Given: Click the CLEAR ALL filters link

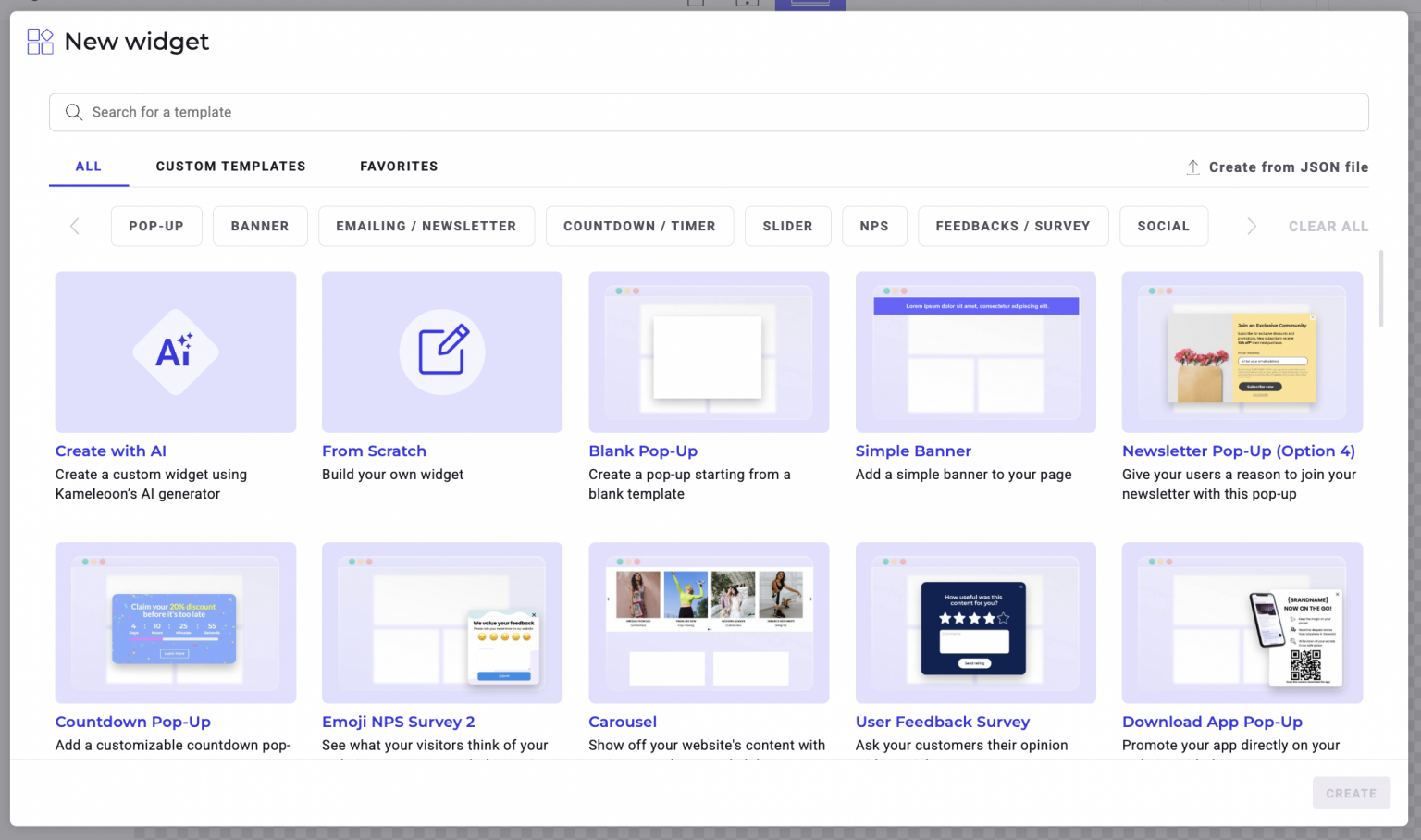Looking at the screenshot, I should (x=1328, y=227).
